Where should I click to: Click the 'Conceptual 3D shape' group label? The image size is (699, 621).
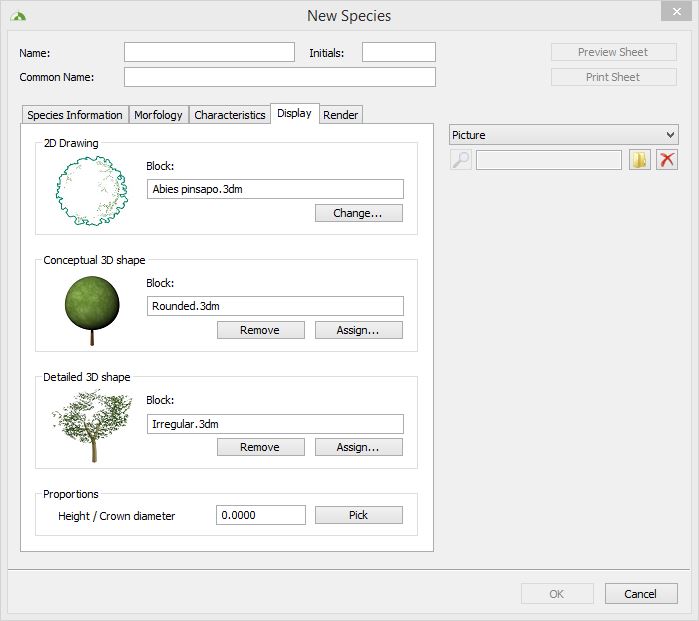coord(94,260)
